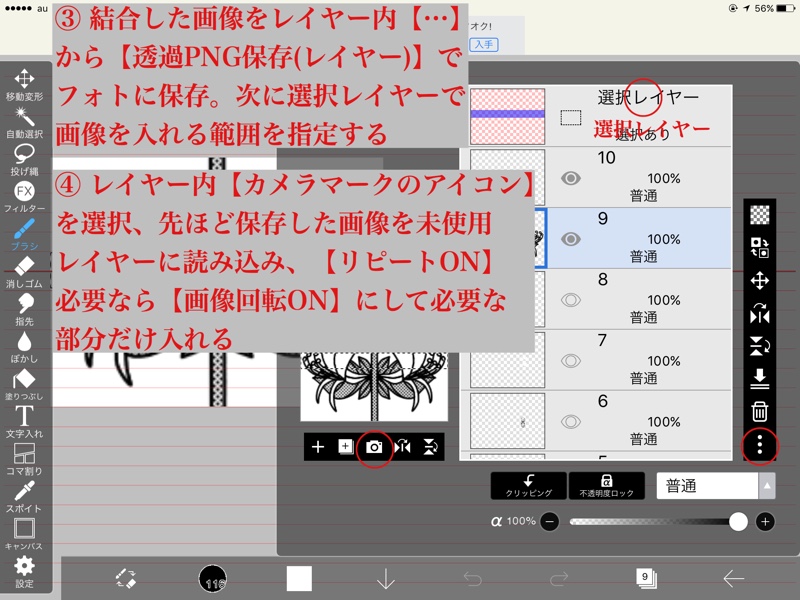The height and width of the screenshot is (600, 800).
Task: Select the 指先 smudge tool
Action: (24, 310)
